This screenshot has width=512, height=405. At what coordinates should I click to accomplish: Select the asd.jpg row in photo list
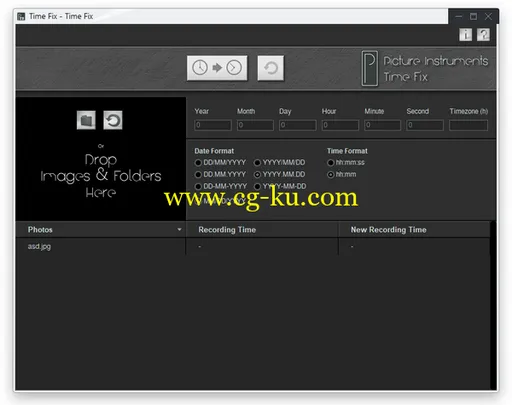click(x=253, y=247)
